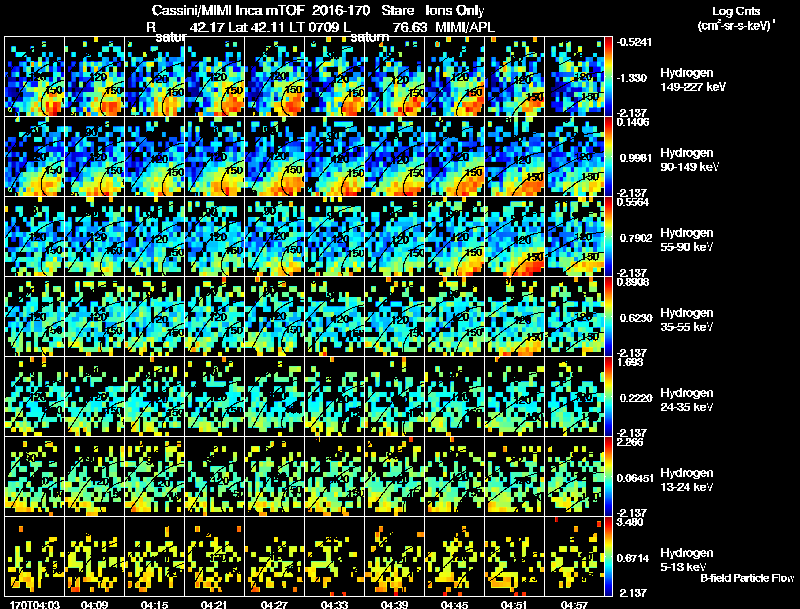The height and width of the screenshot is (609, 800).
Task: Select the 55-90 keV image at 04:51
Action: 514,236
